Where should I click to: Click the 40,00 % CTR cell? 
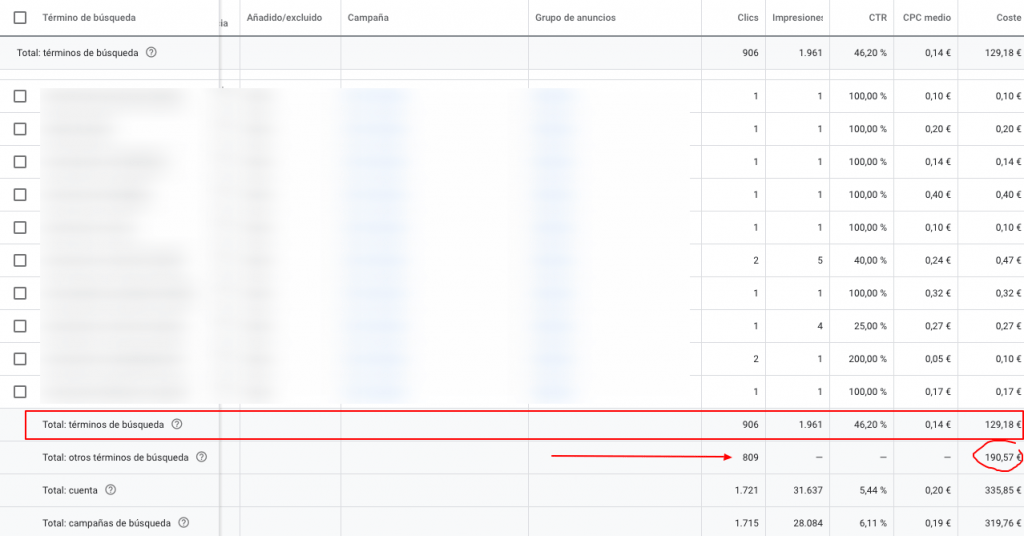pos(871,260)
